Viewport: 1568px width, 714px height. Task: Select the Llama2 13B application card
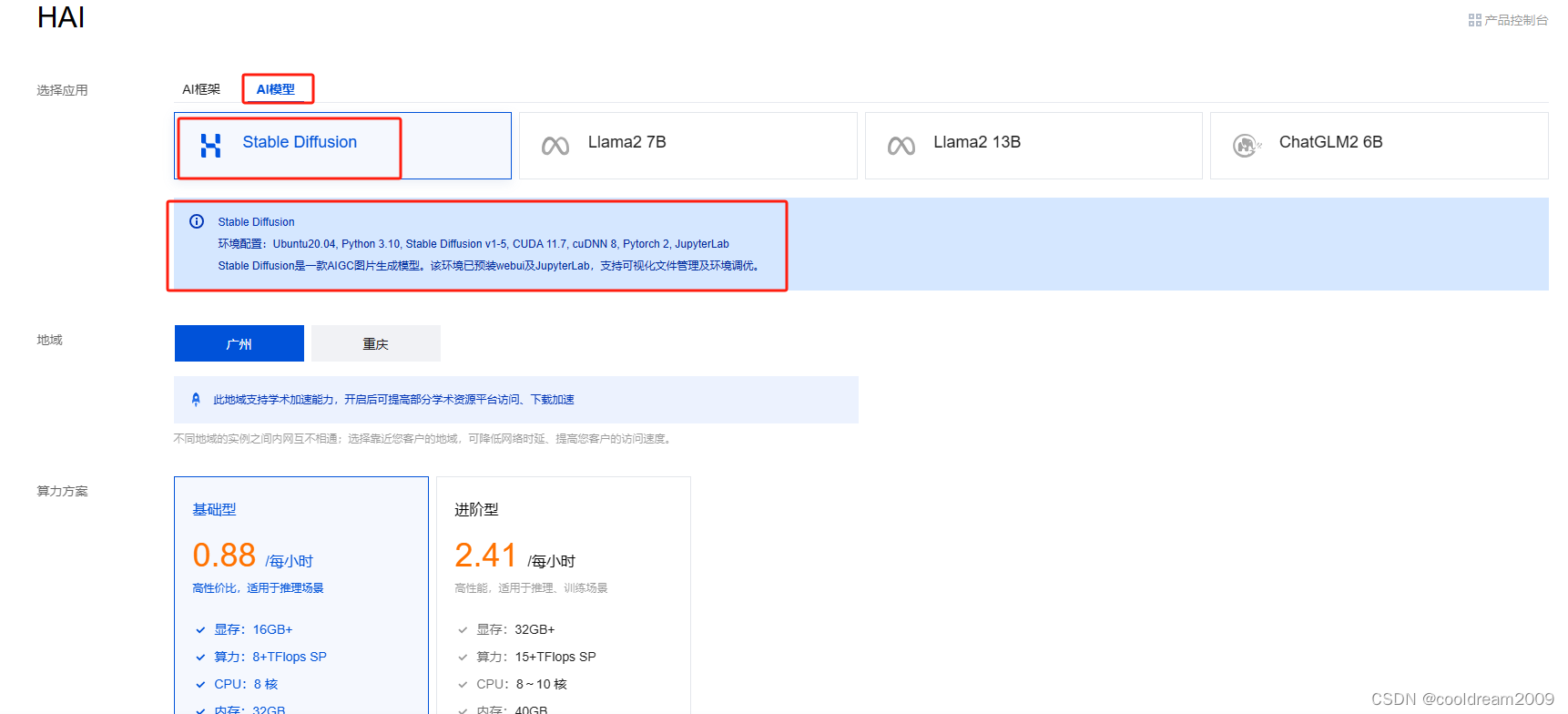pos(1033,146)
